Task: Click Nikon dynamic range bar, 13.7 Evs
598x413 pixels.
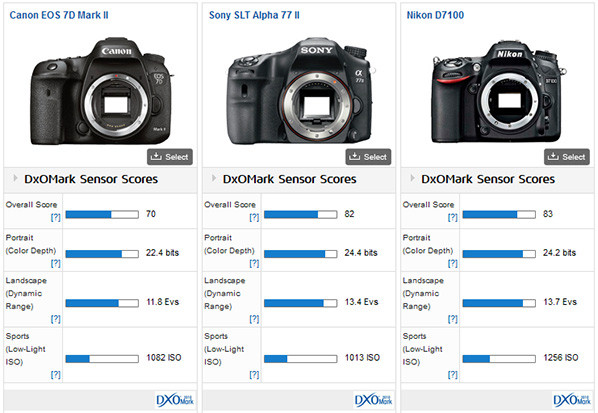Action: pos(499,303)
